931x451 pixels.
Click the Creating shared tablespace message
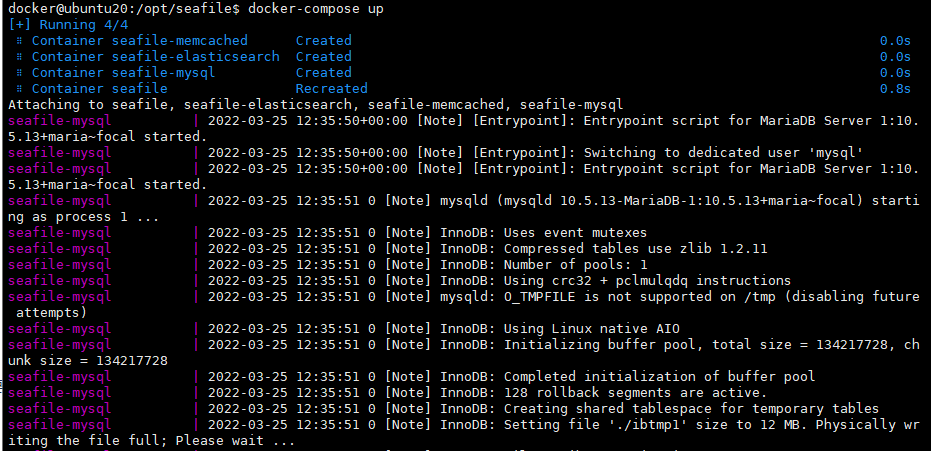[x=691, y=409]
